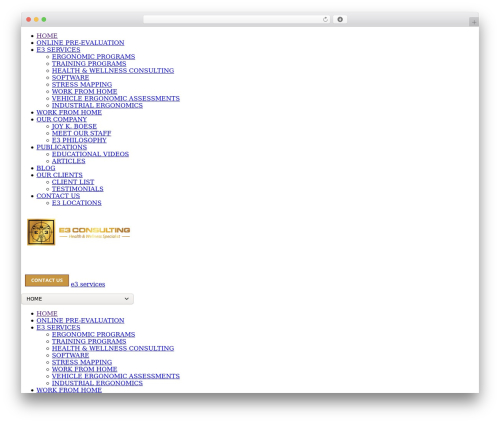Image resolution: width=500 pixels, height=423 pixels.
Task: Open VEHICLE ERGONOMIC ASSESSMENTS above the logo
Action: tap(116, 99)
